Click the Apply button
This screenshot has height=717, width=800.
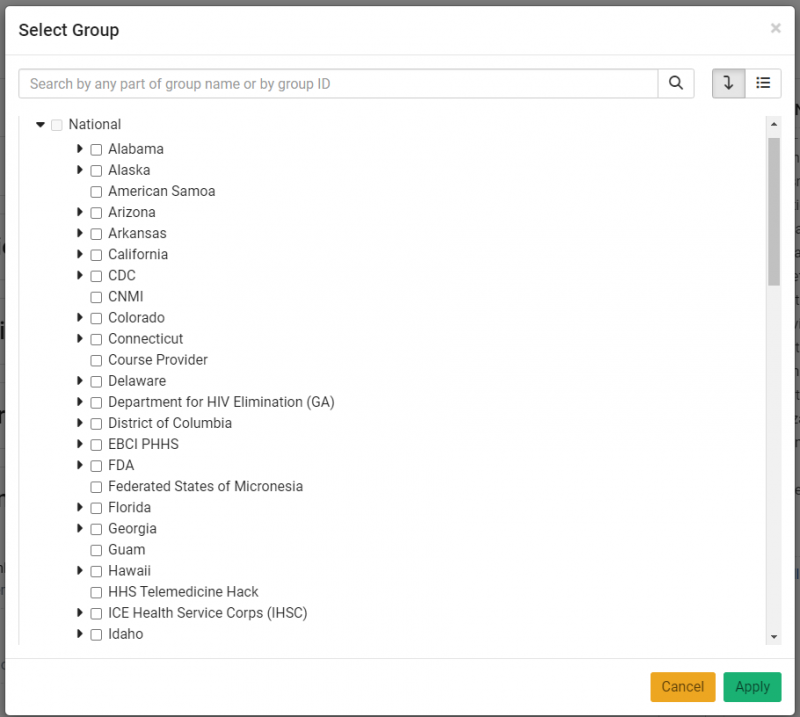click(x=752, y=687)
